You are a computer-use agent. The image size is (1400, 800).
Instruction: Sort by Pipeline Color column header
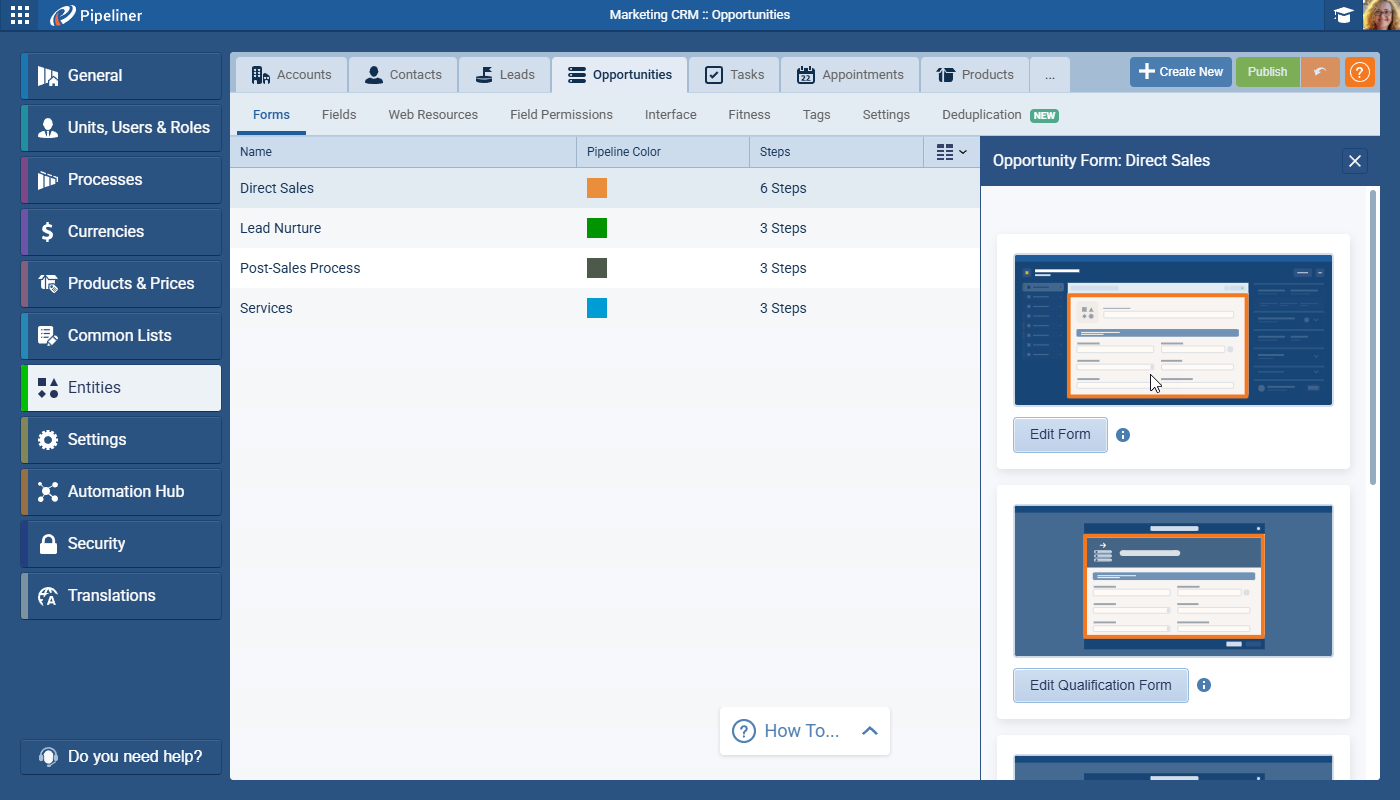[x=663, y=152]
